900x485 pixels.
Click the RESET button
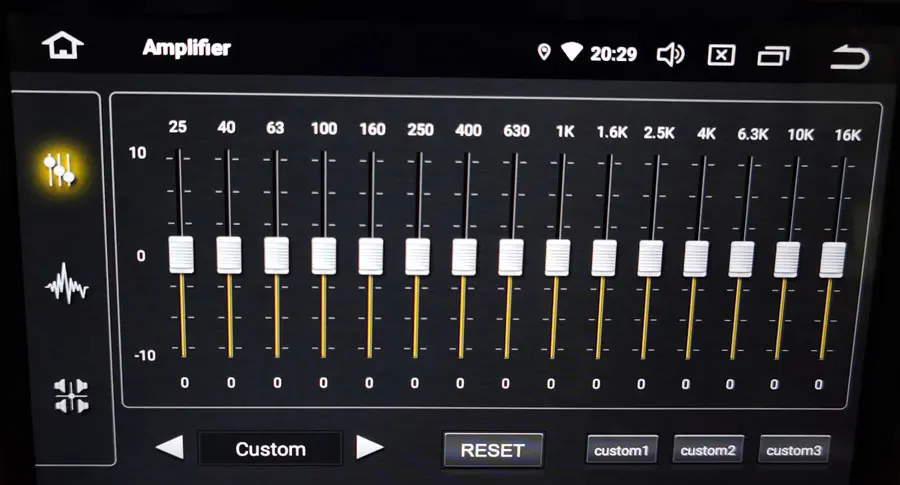coord(493,451)
